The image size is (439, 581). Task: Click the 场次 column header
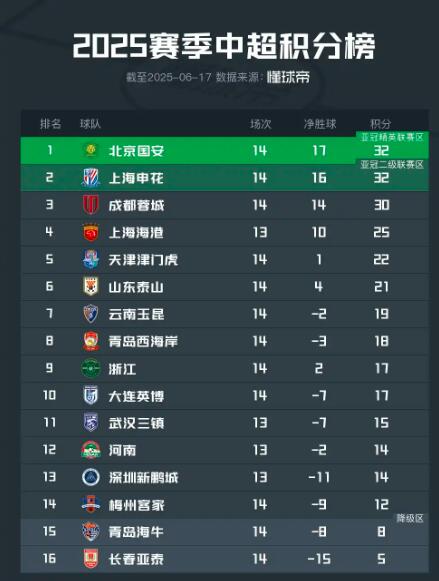(x=260, y=124)
